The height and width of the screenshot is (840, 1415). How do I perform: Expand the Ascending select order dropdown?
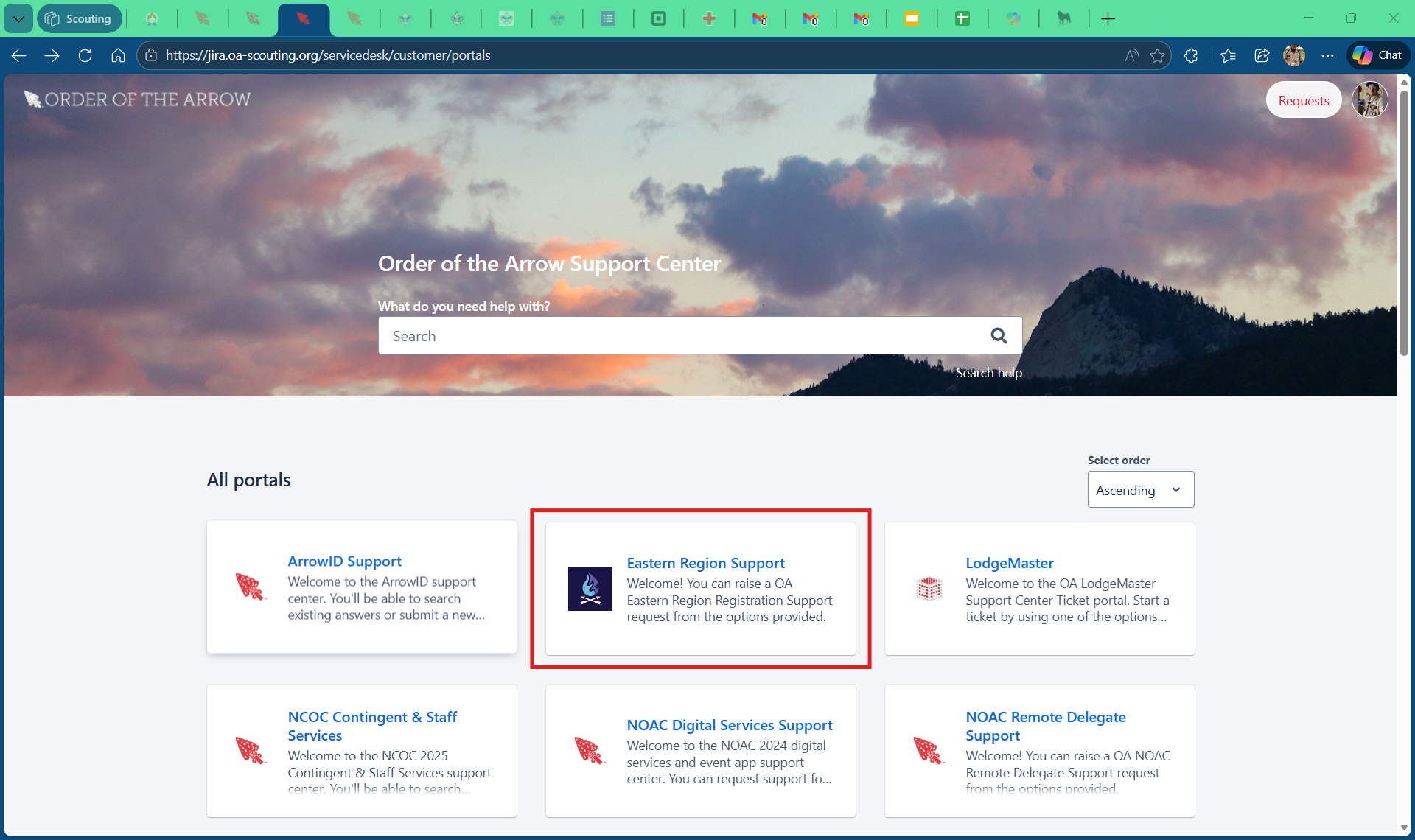tap(1140, 490)
